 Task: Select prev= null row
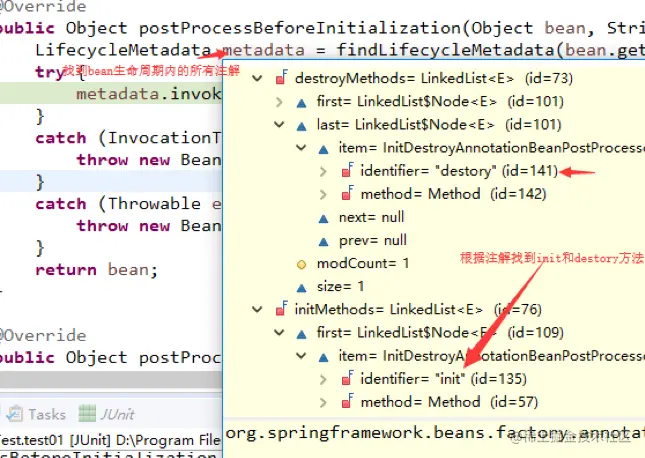(x=373, y=240)
